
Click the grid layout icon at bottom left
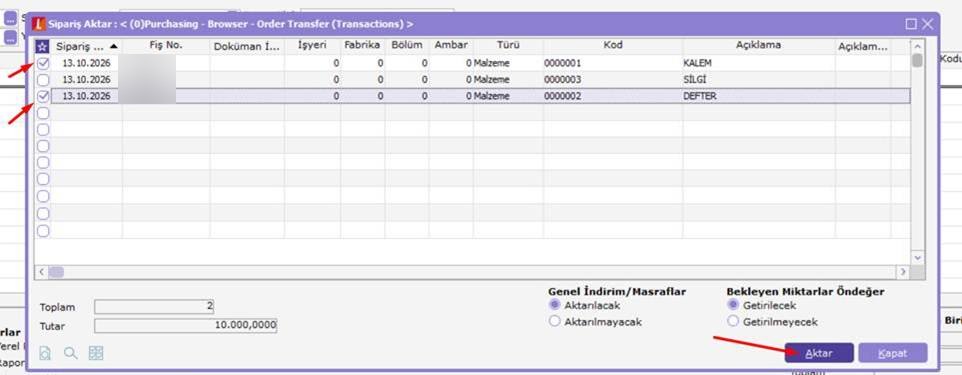pyautogui.click(x=96, y=353)
